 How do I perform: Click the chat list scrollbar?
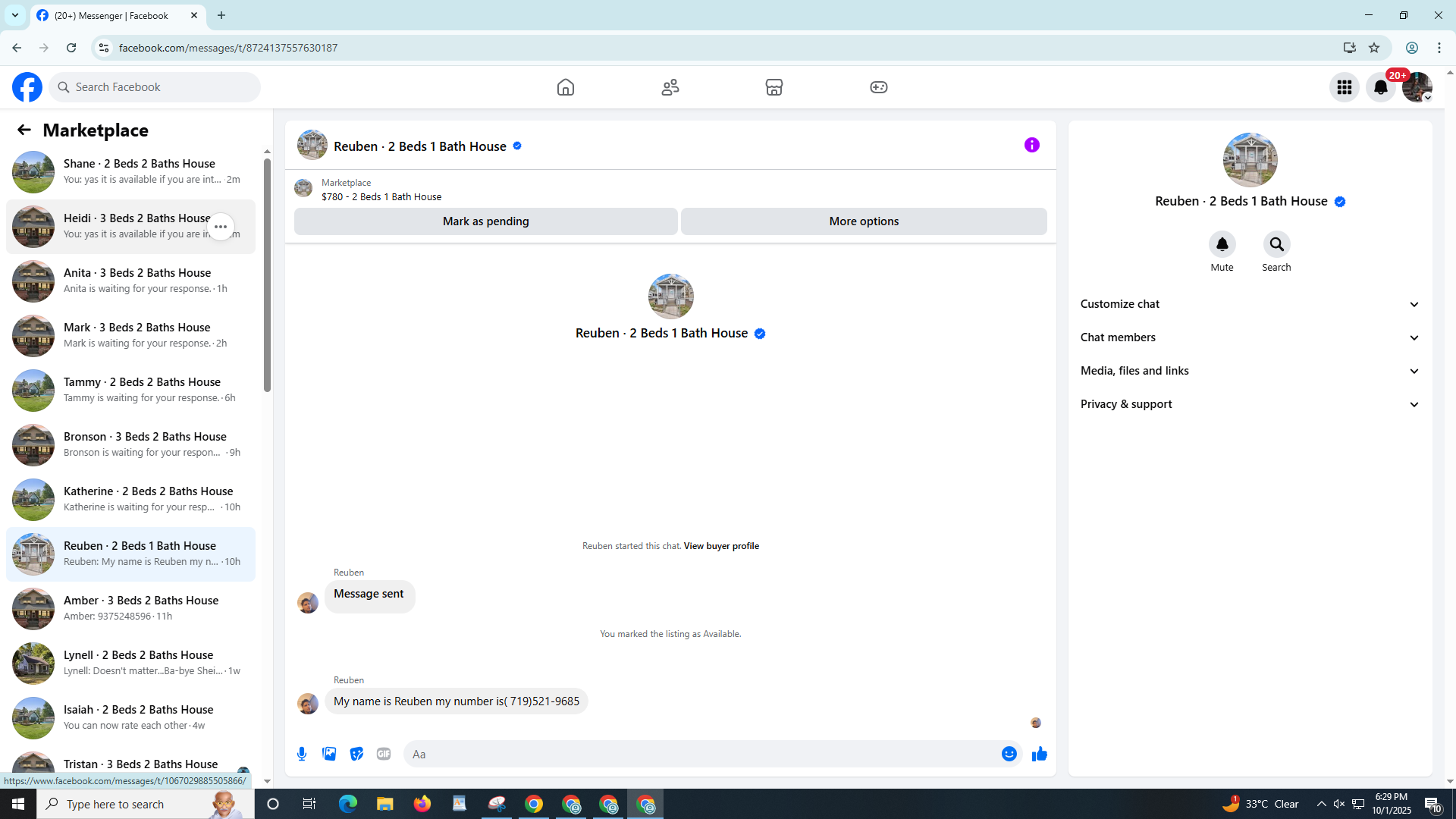point(267,276)
